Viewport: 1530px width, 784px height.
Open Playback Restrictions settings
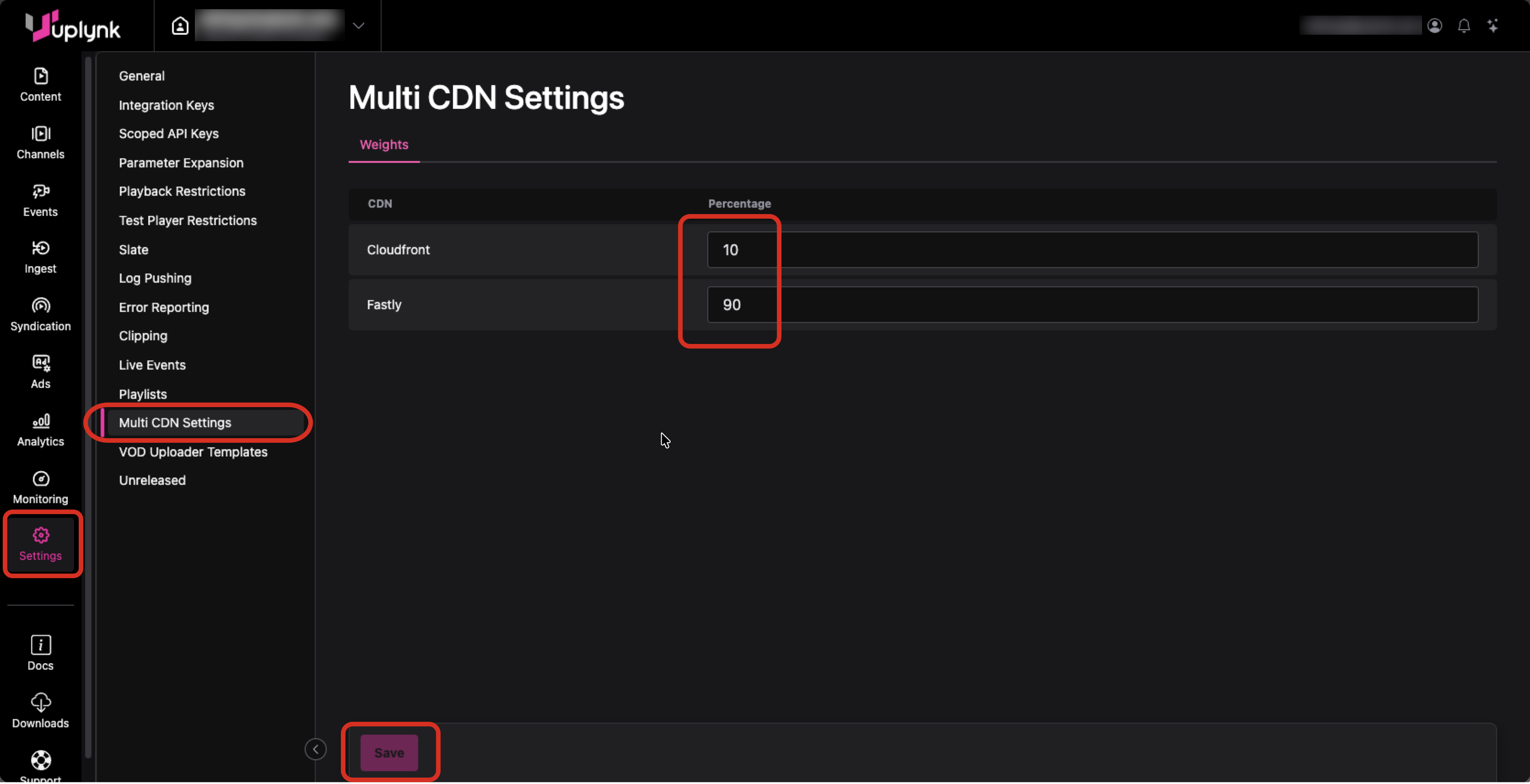click(x=182, y=191)
